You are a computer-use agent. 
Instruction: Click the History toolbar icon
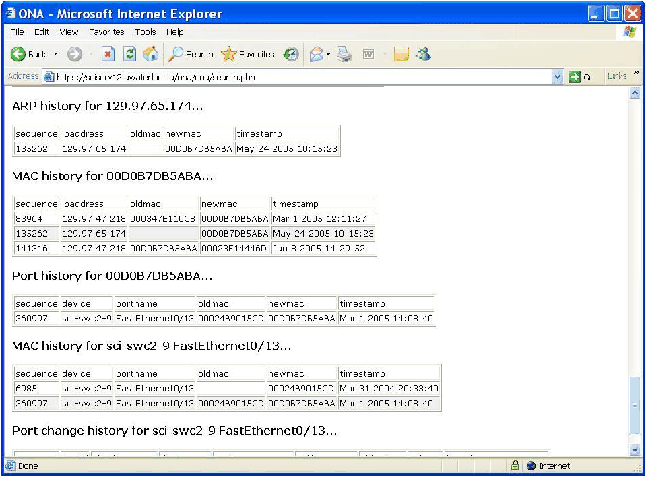pos(291,54)
